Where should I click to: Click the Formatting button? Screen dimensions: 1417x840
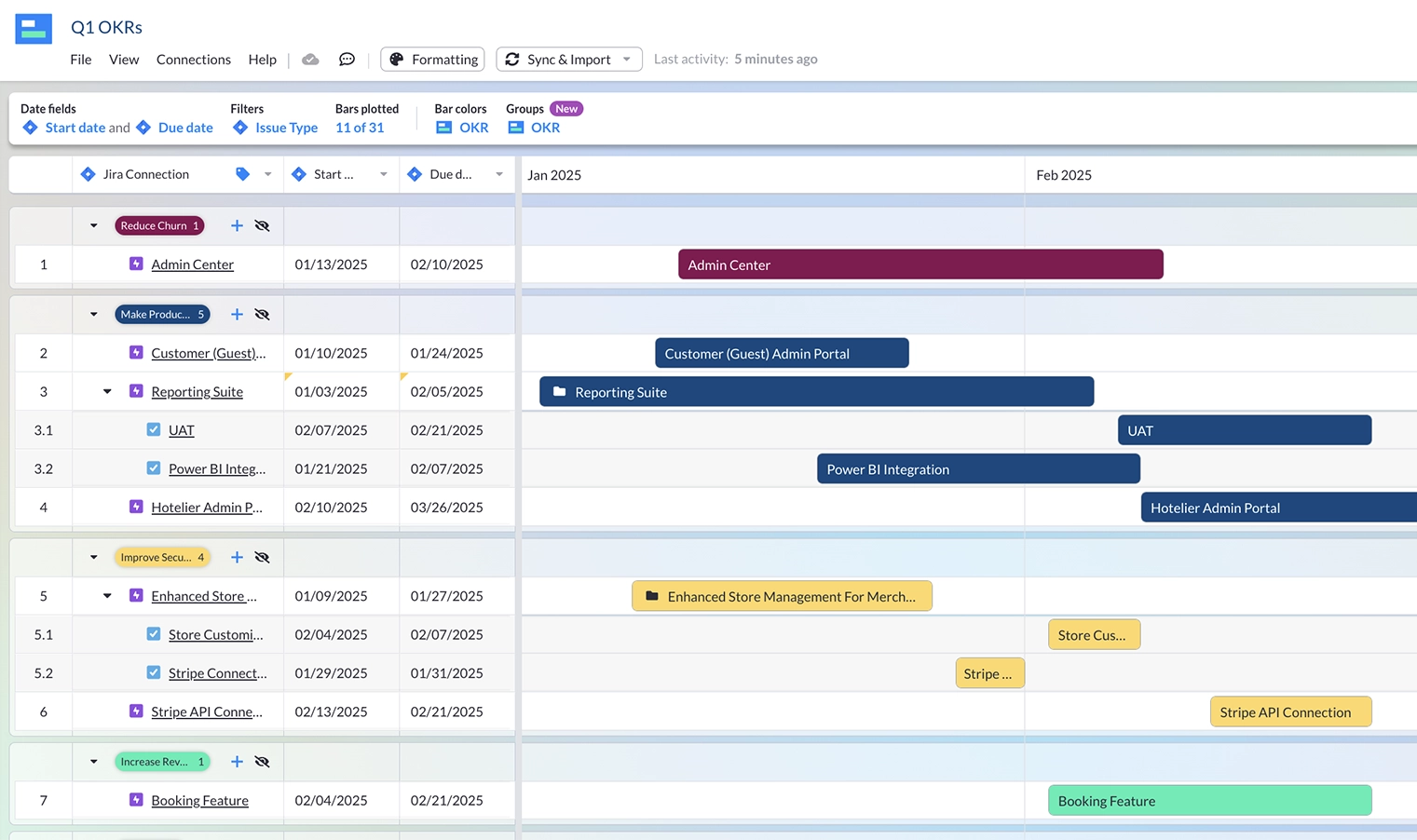(432, 60)
